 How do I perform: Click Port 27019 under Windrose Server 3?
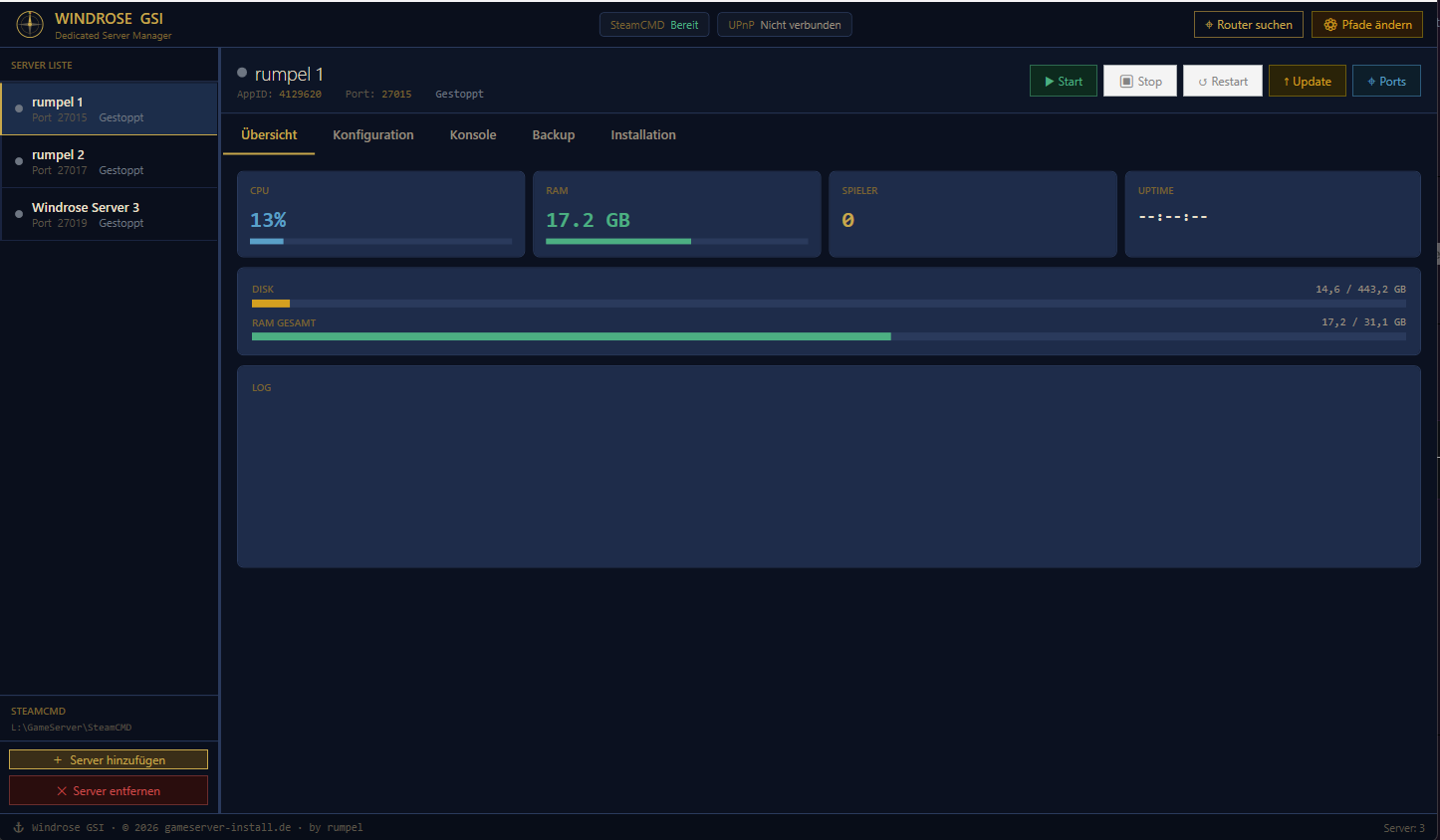pyautogui.click(x=60, y=223)
